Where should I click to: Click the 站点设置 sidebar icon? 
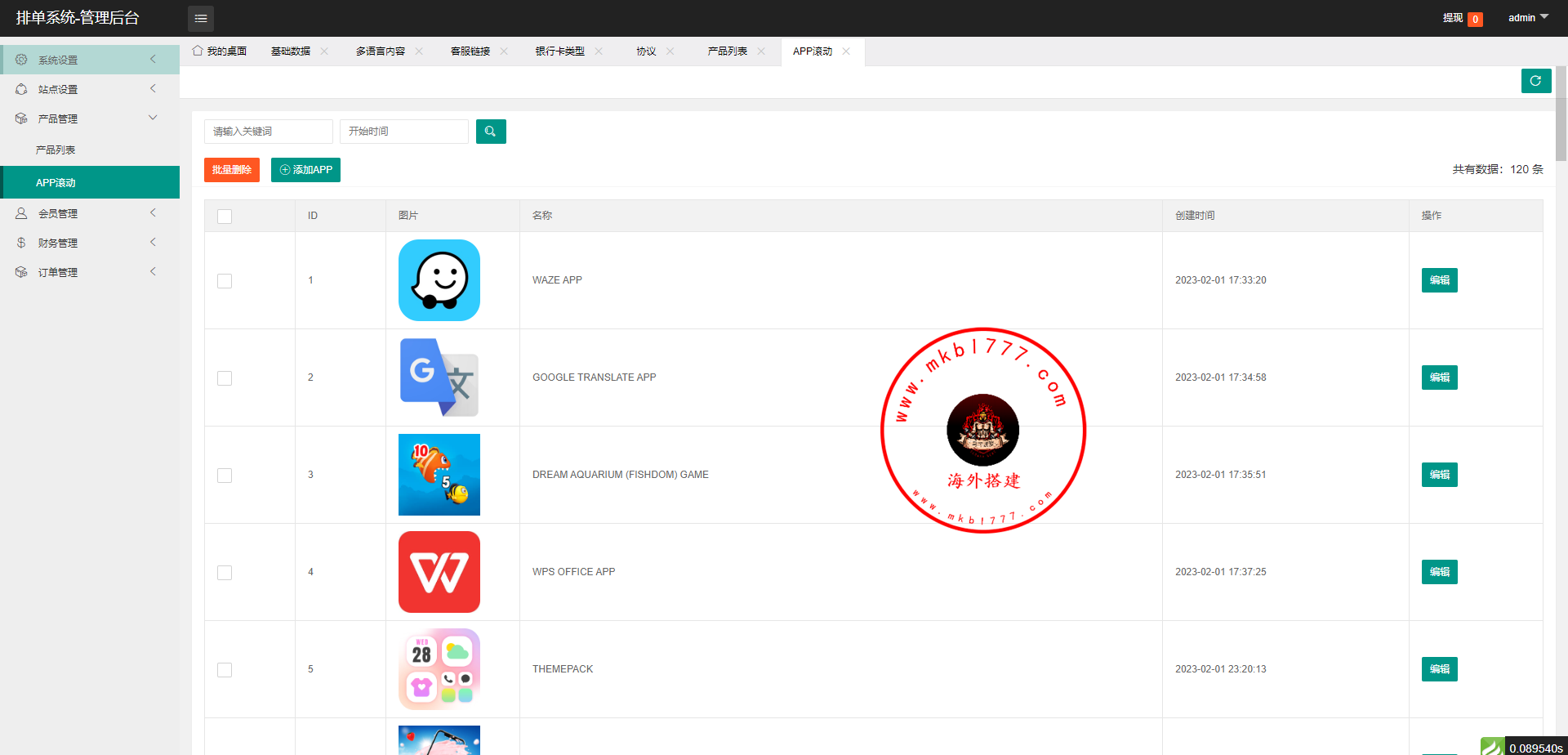pos(21,89)
